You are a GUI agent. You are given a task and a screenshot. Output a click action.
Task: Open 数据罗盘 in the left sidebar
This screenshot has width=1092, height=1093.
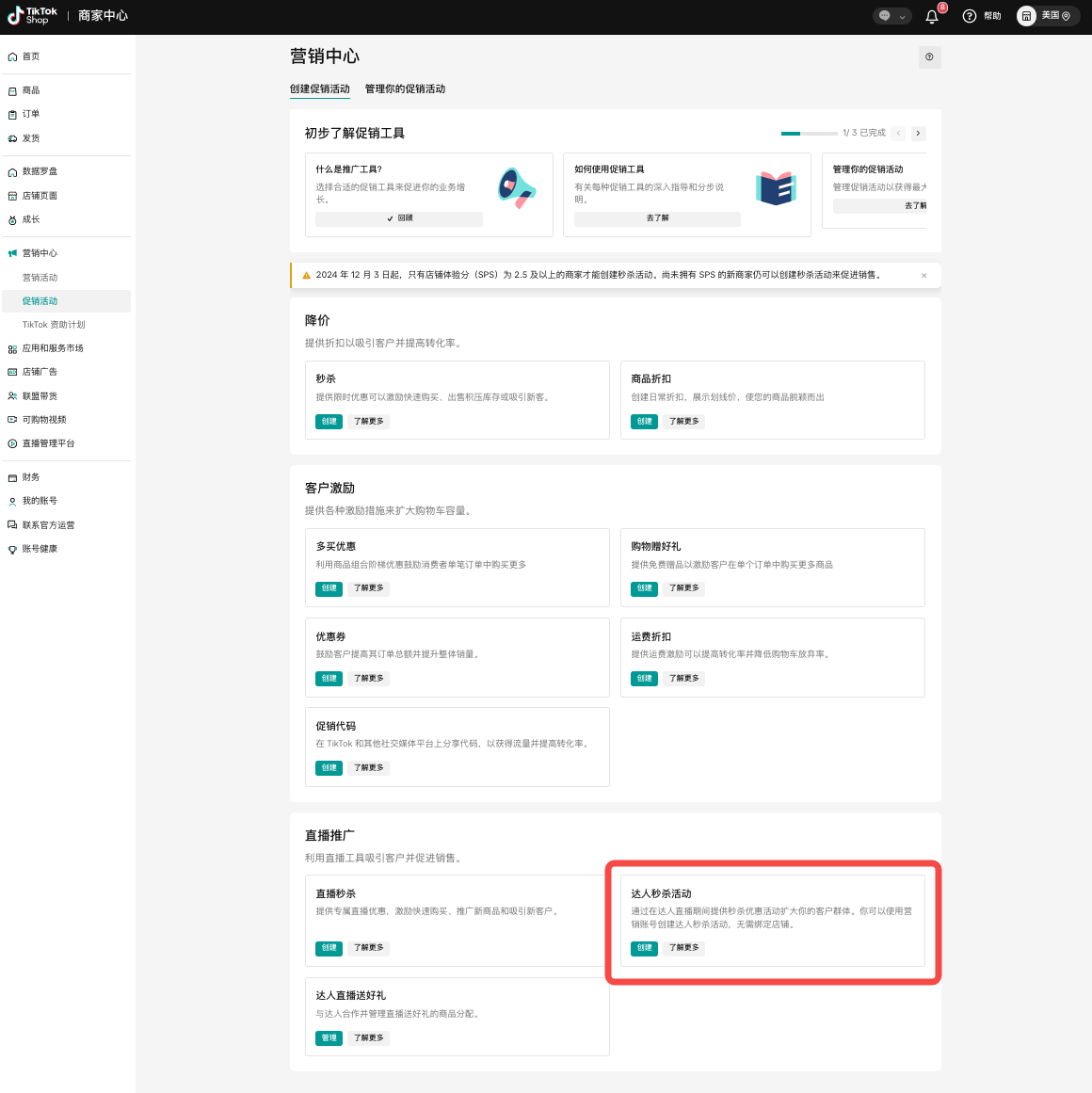click(x=40, y=171)
